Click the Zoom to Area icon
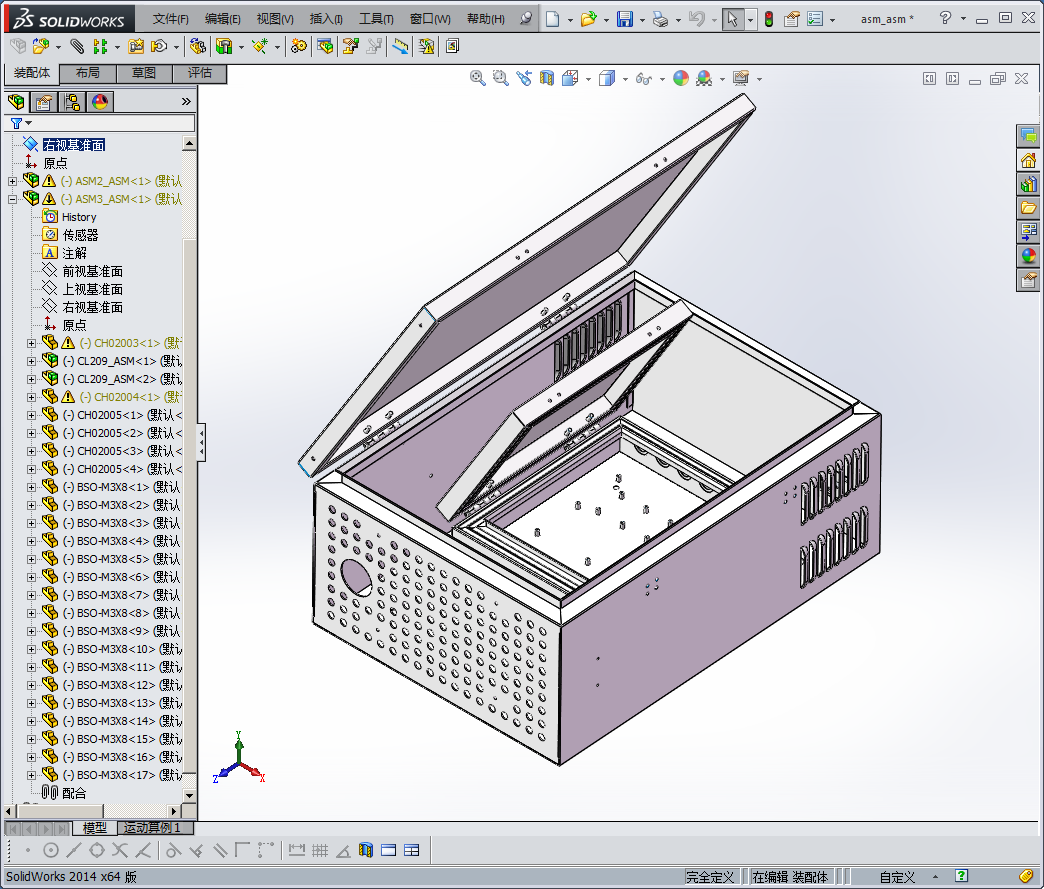Viewport: 1044px width, 889px height. coord(501,79)
